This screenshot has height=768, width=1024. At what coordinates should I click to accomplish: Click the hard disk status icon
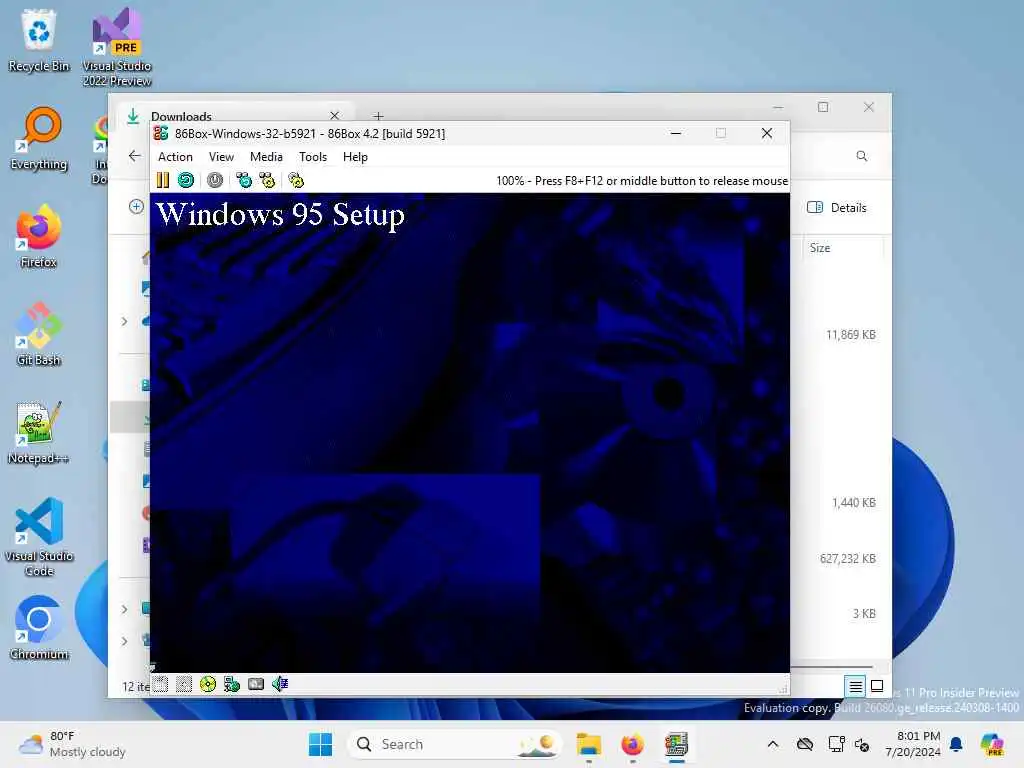coord(256,684)
